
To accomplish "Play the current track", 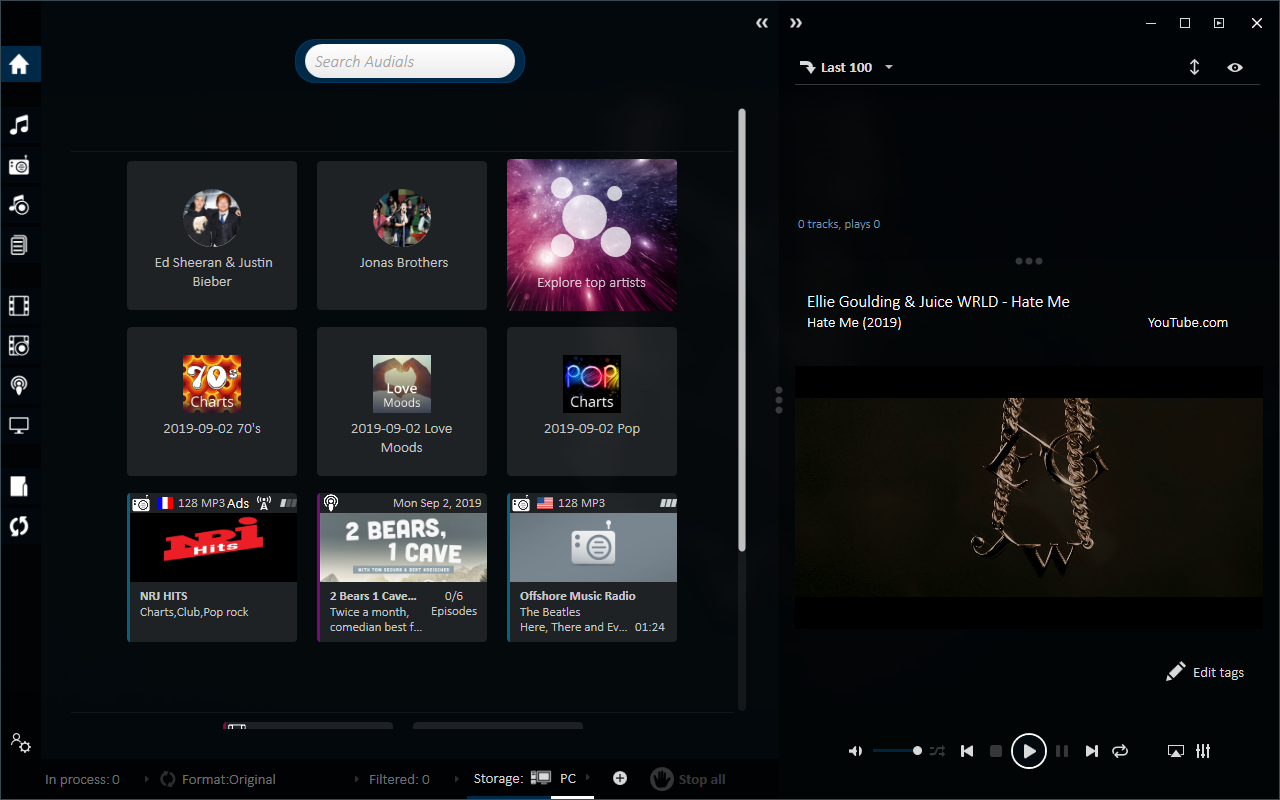I will (x=1029, y=751).
